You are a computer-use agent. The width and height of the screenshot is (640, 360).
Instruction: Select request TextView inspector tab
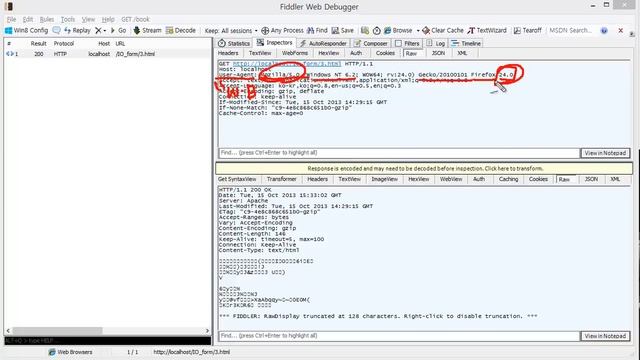click(260, 53)
